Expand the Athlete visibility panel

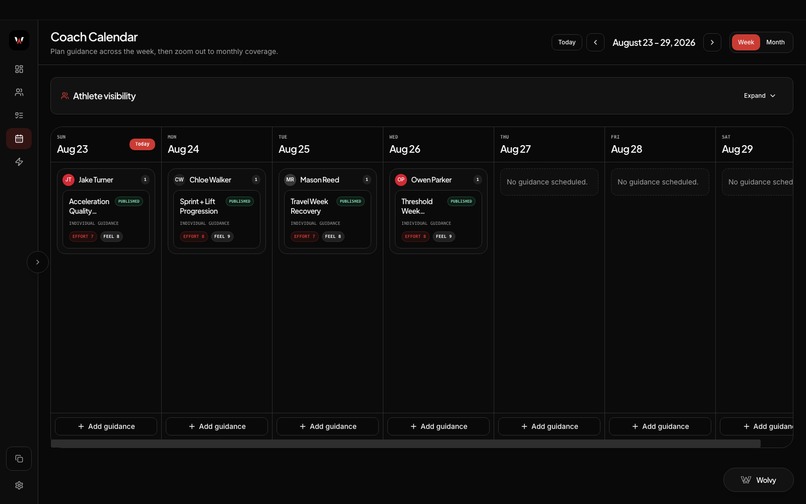point(759,96)
